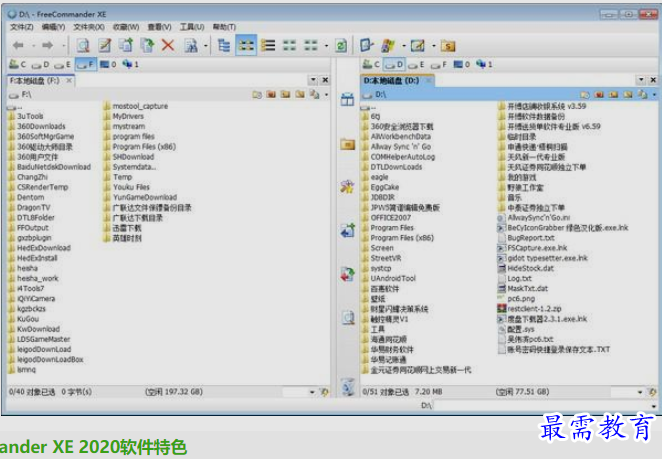Click the desktop icon labeled 0 in left drive bar

tap(108, 65)
